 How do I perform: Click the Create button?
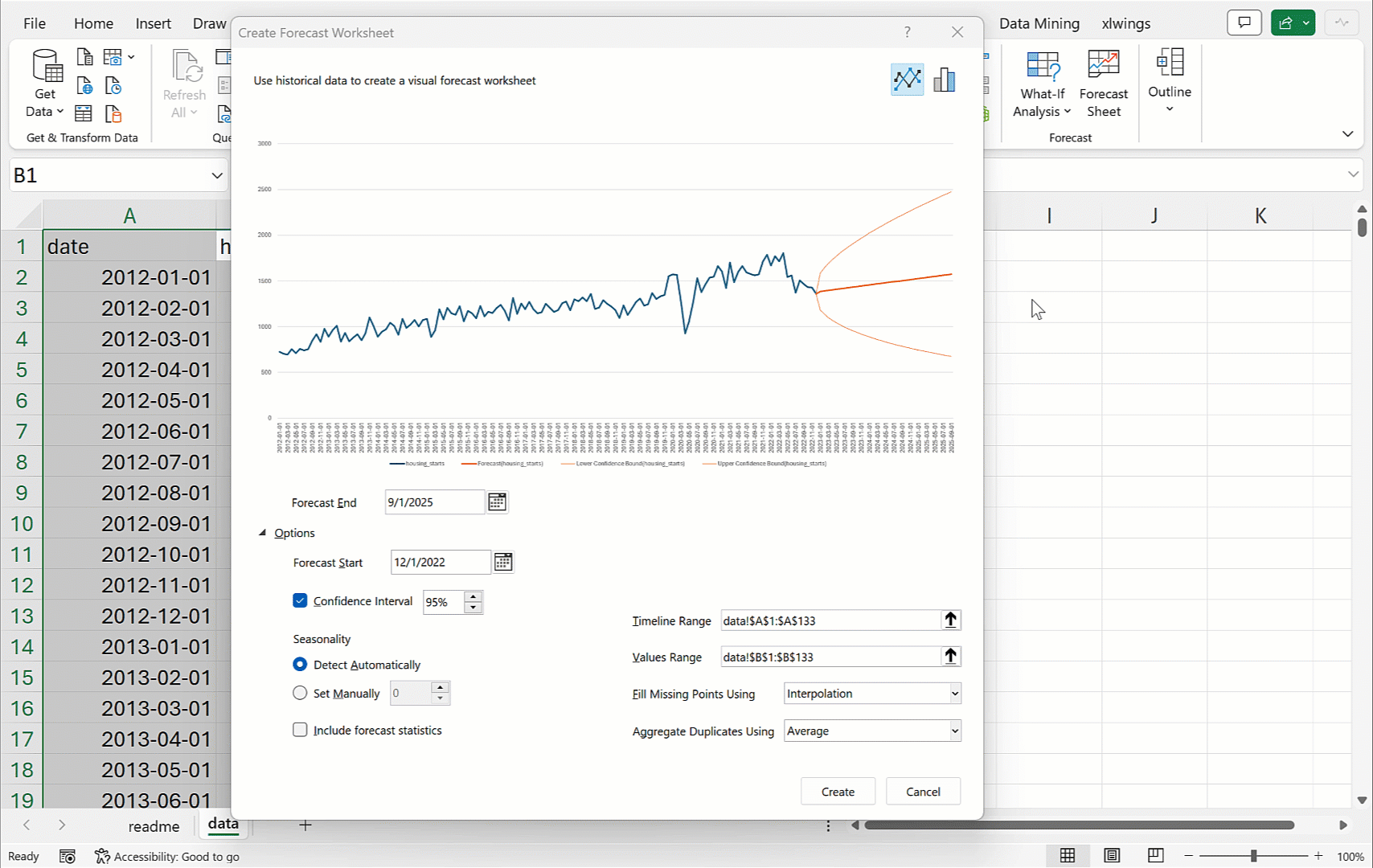pos(838,792)
